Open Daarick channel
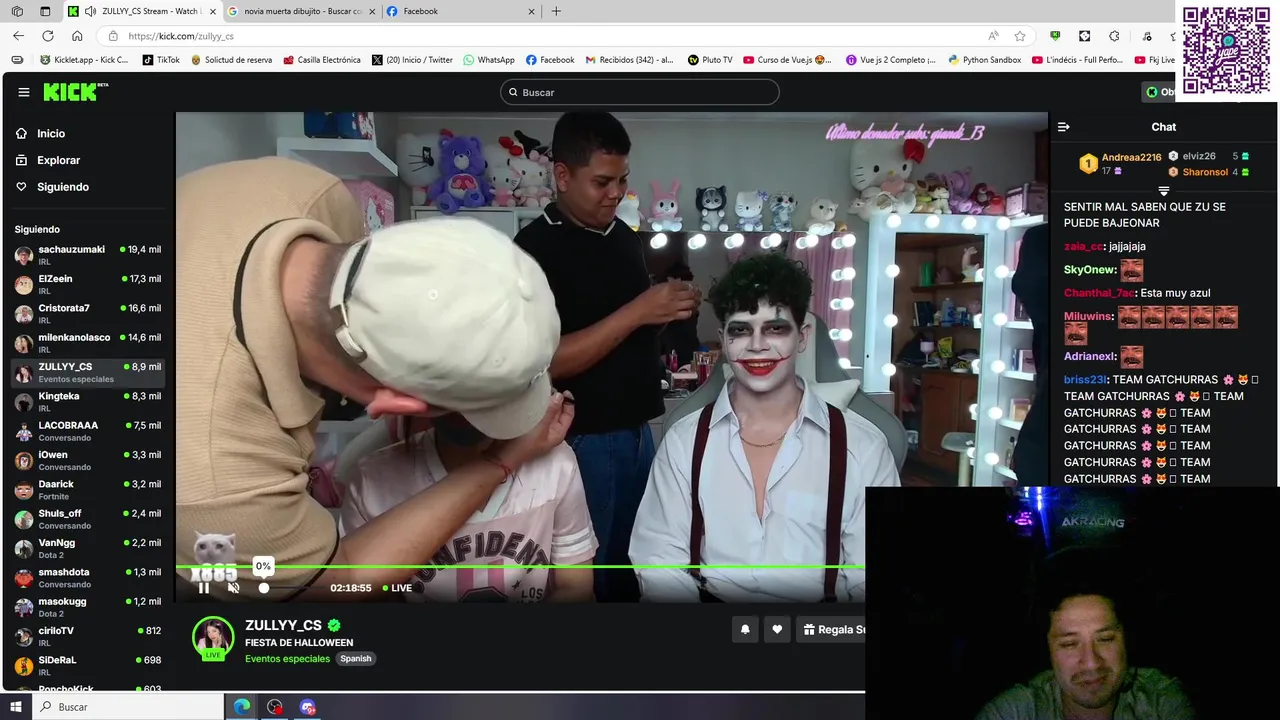The height and width of the screenshot is (720, 1280). point(88,490)
